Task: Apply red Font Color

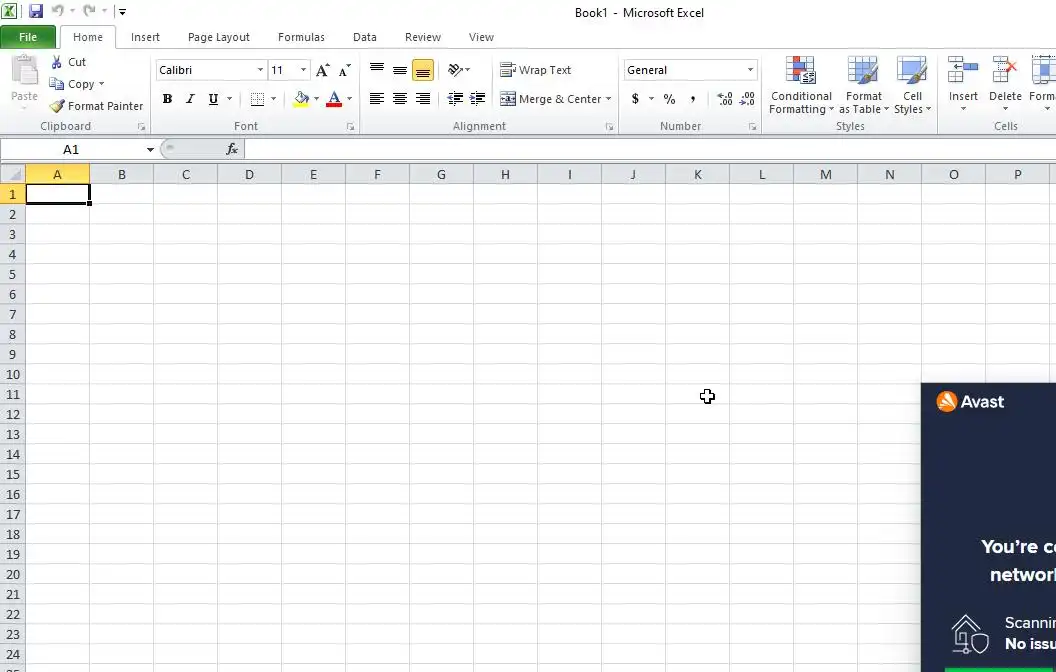Action: tap(334, 99)
